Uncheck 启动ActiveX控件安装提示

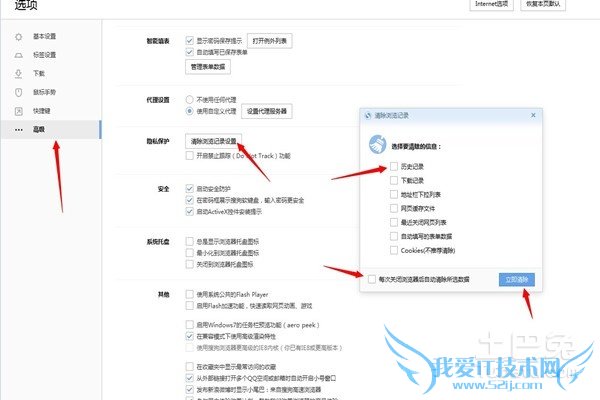pos(189,211)
